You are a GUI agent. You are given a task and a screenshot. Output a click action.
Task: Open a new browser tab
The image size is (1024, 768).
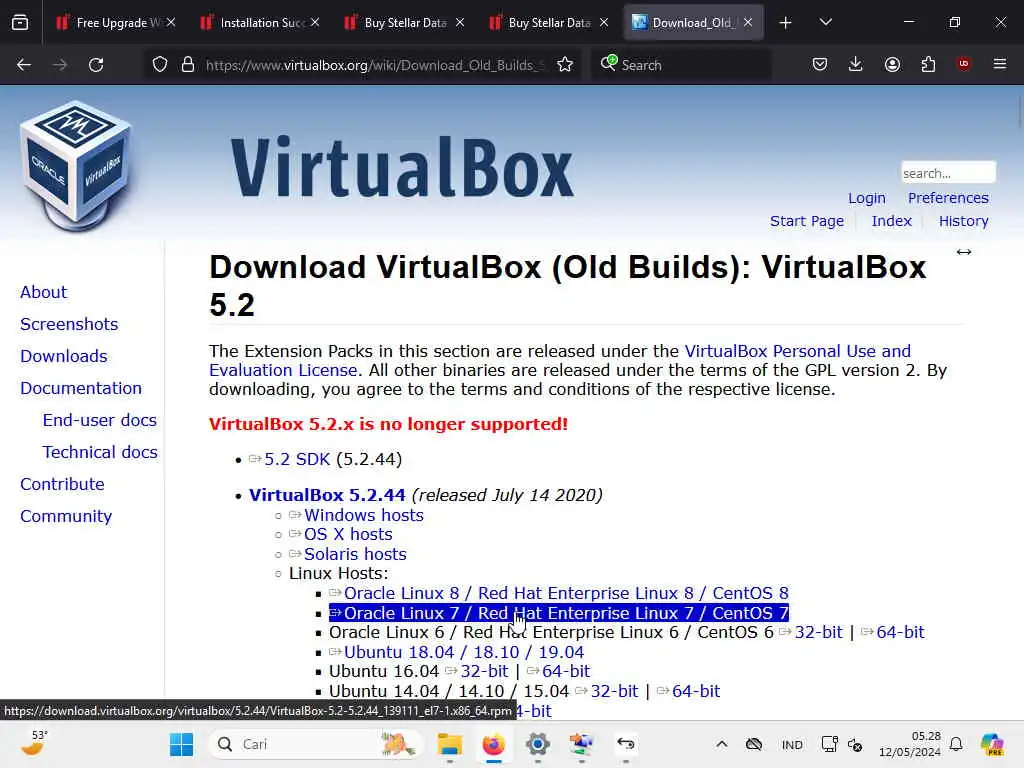point(786,23)
